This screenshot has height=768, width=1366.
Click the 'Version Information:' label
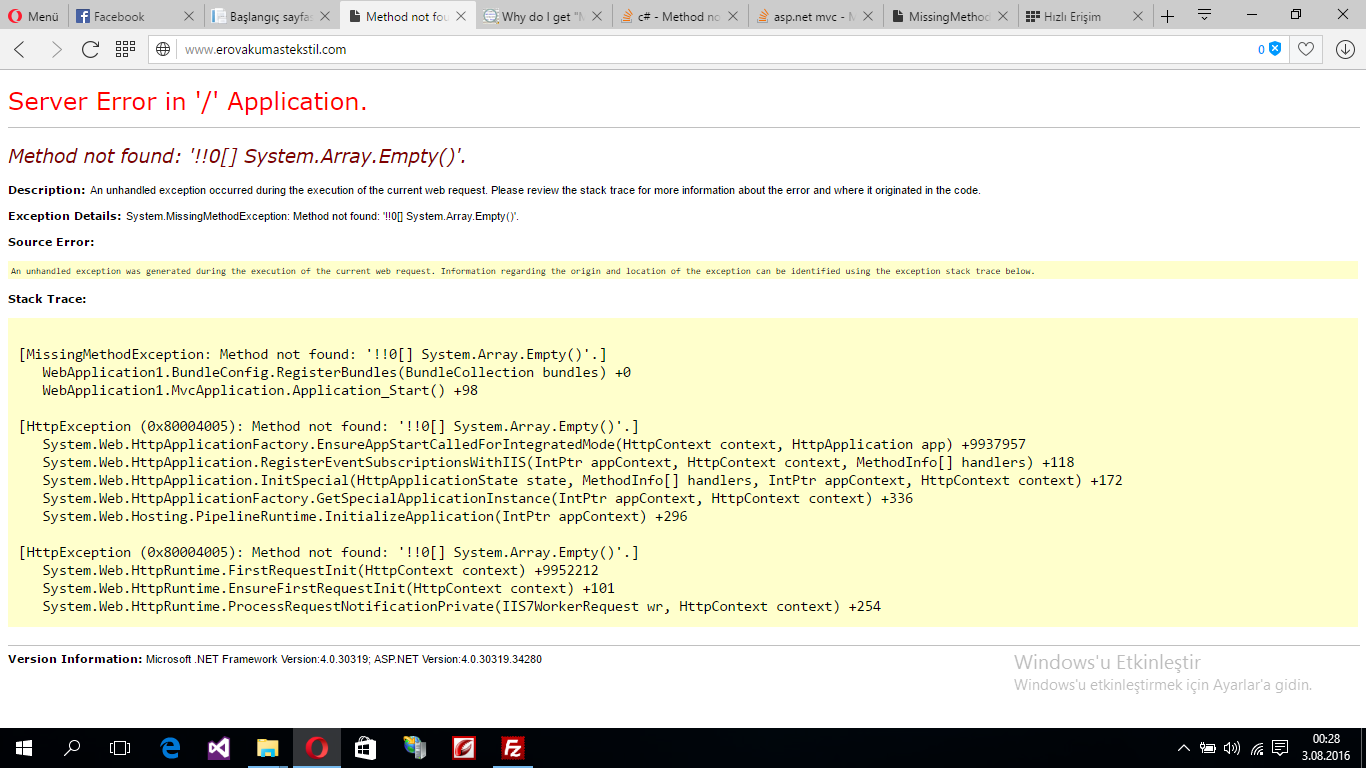75,659
